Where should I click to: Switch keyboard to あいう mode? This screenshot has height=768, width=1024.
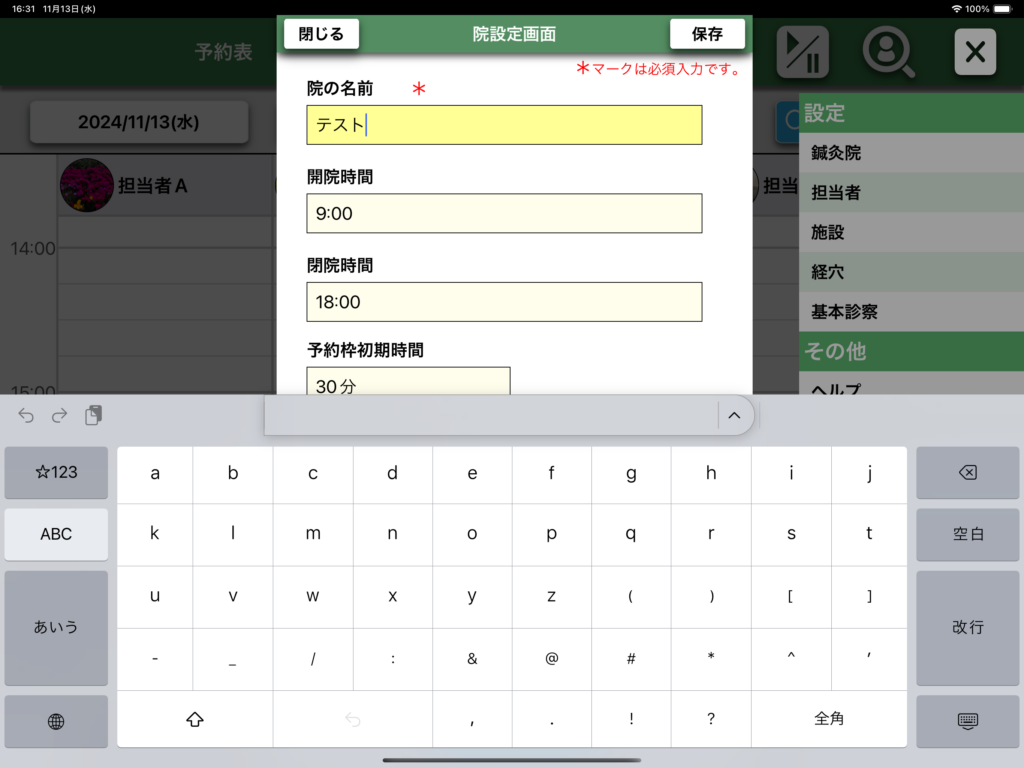pos(56,627)
